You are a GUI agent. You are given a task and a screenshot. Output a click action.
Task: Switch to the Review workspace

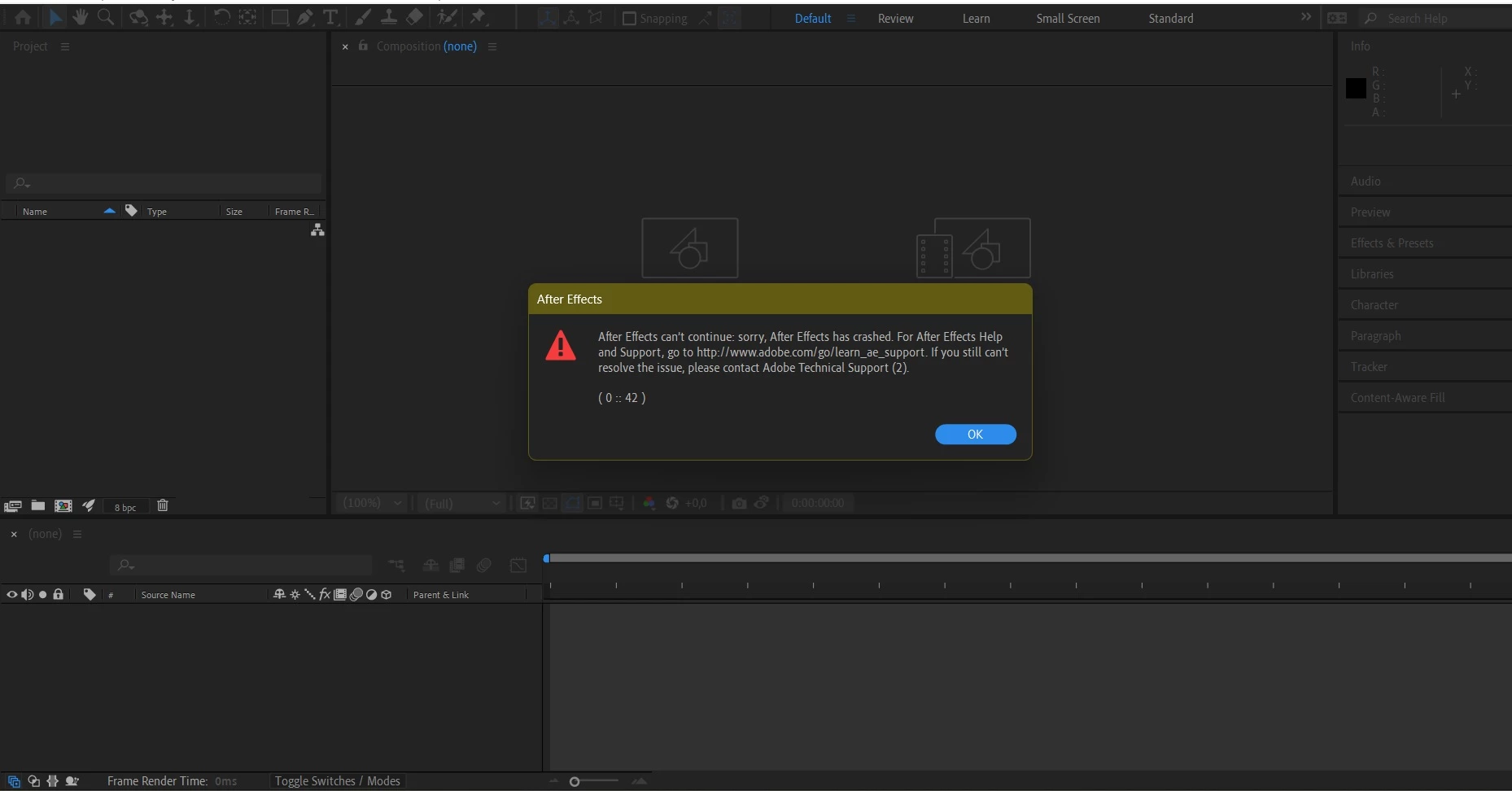tap(895, 18)
